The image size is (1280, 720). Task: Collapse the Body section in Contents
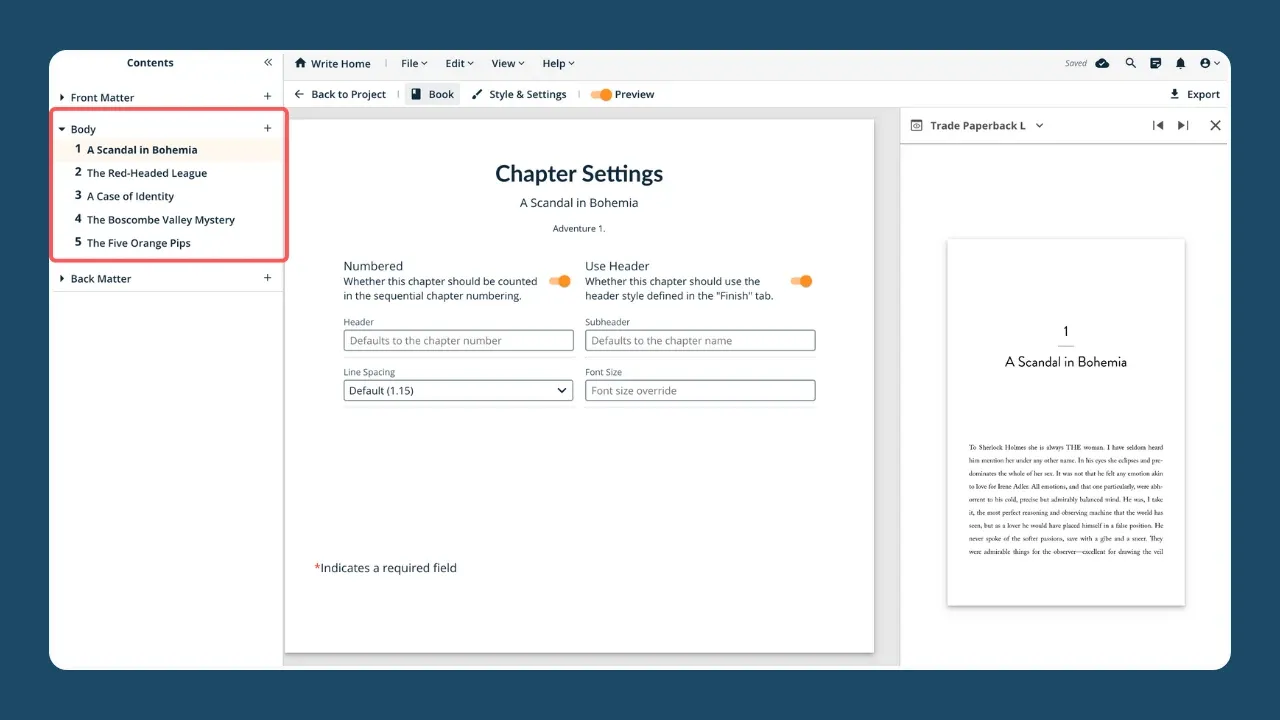(62, 128)
